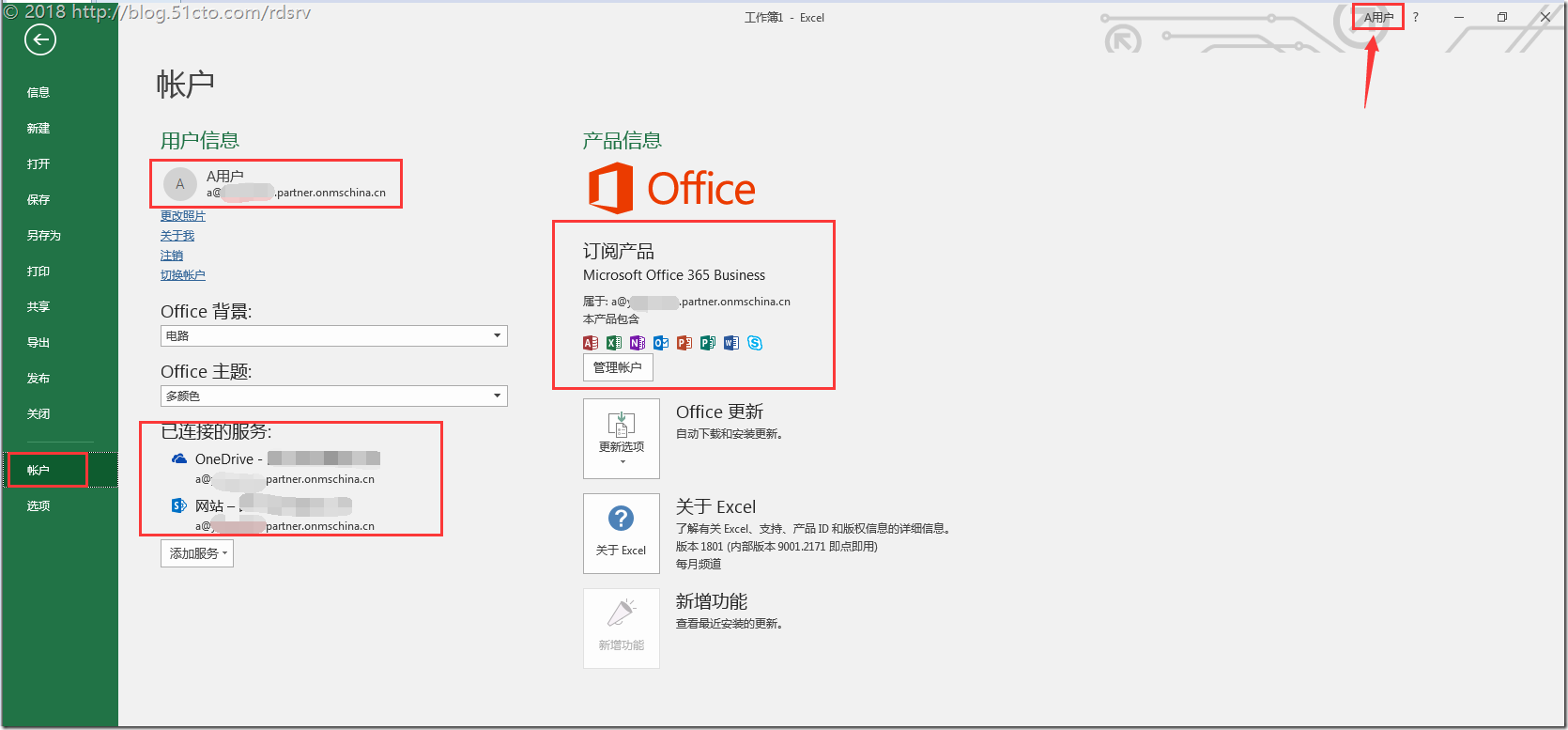This screenshot has height=730, width=1568.
Task: Open the 关于我 link
Action: coord(177,236)
